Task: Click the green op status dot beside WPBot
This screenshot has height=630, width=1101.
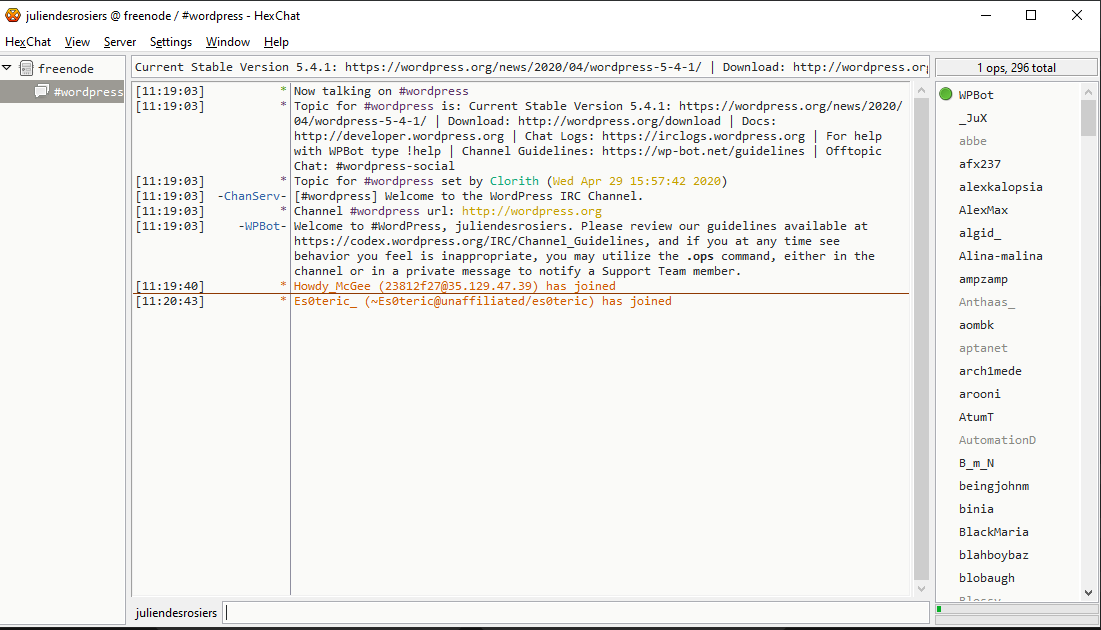Action: coord(946,94)
